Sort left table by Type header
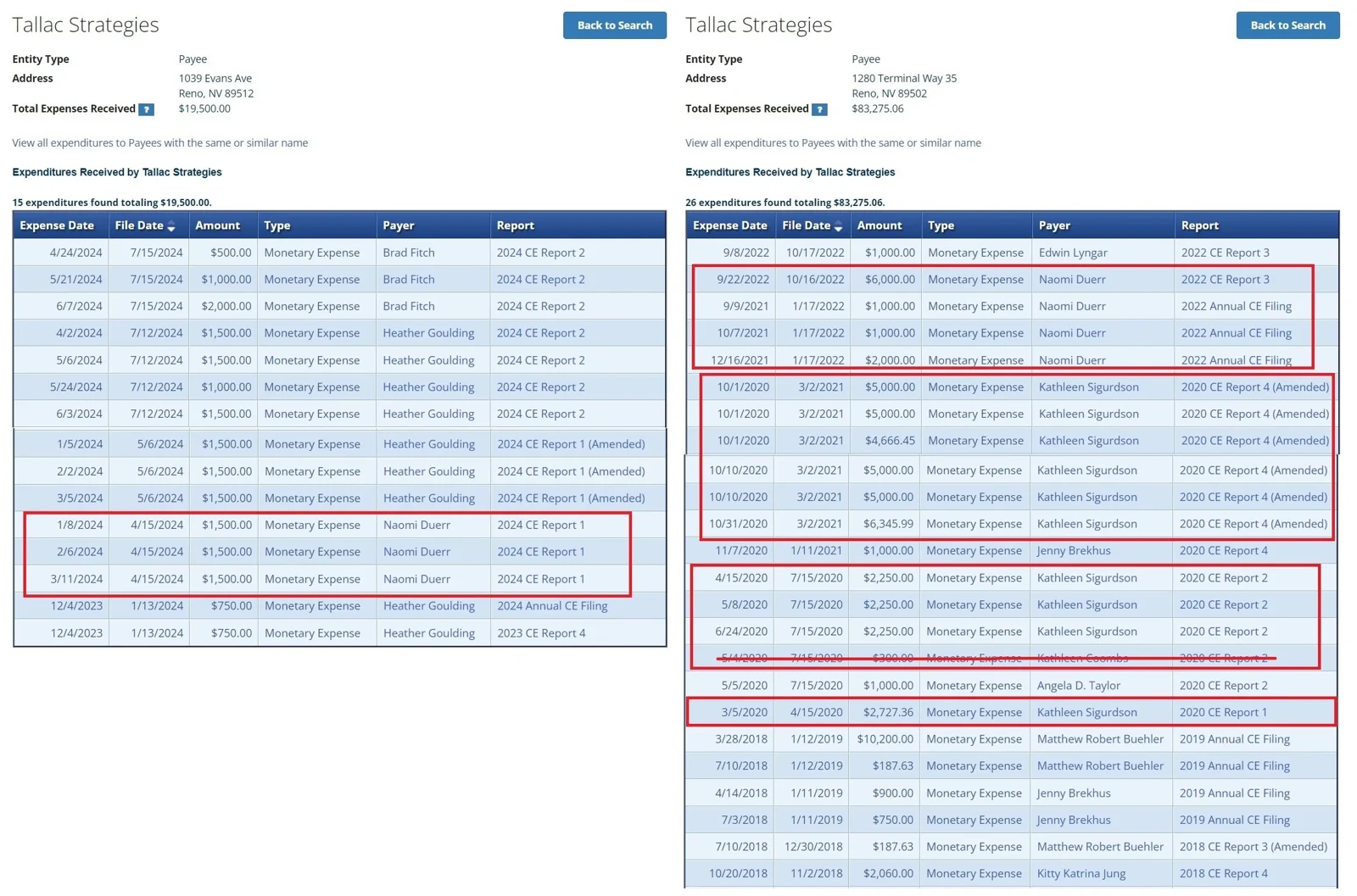1357x896 pixels. point(277,225)
